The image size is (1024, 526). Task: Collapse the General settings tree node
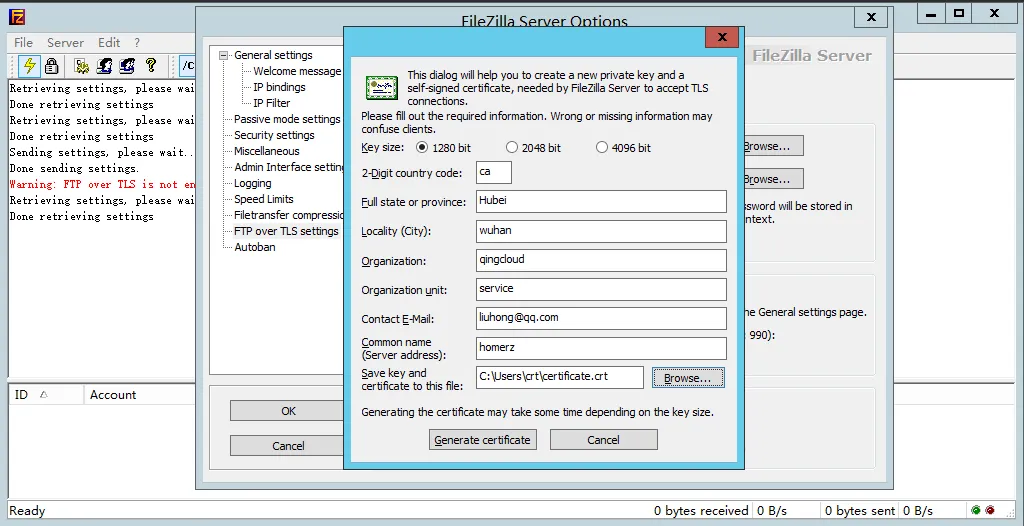(x=224, y=56)
